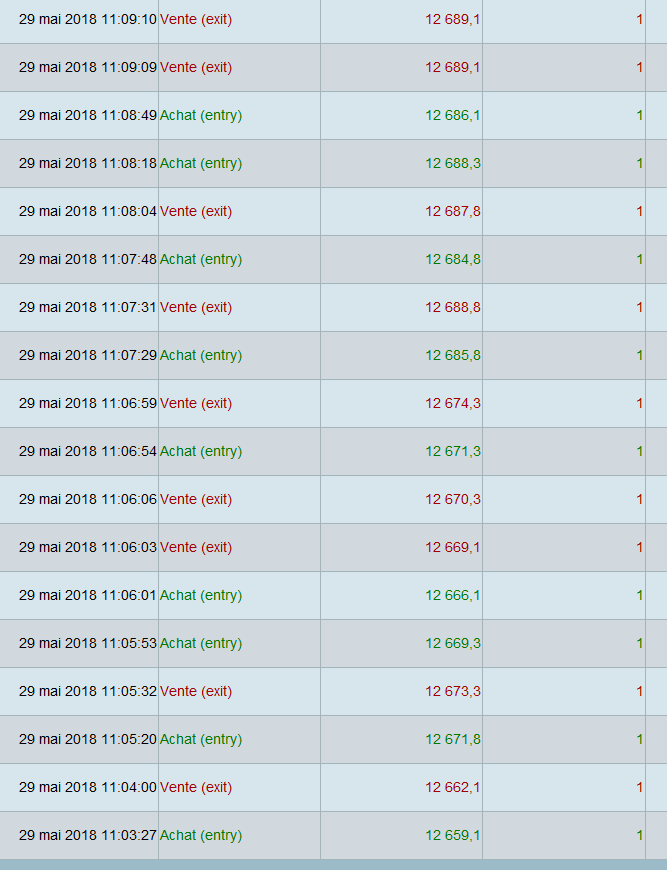Select Achat (entry) at 11:07:48

pyautogui.click(x=201, y=259)
